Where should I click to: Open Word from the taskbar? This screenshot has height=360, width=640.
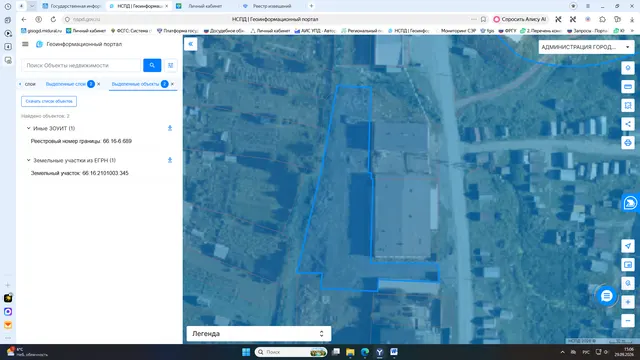coord(394,352)
